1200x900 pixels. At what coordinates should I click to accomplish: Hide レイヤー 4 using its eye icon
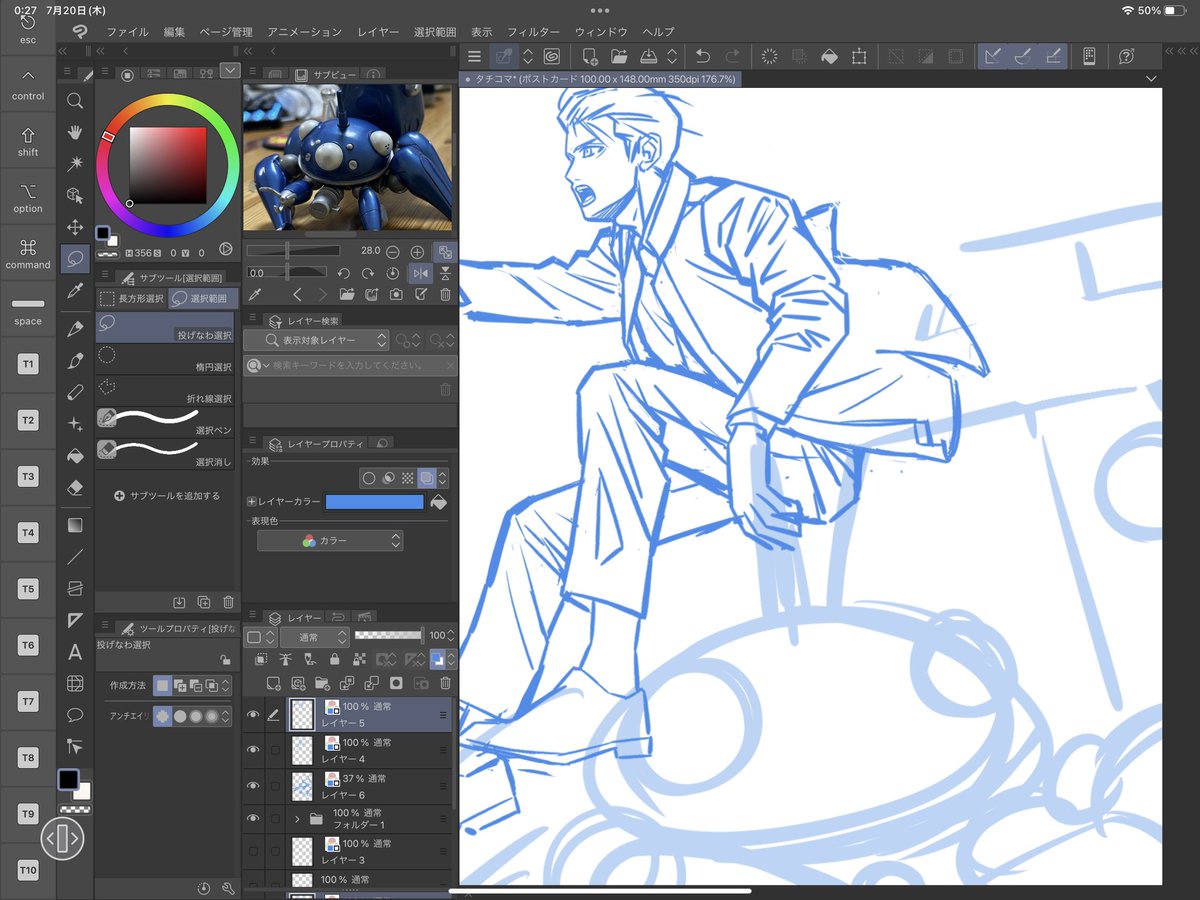253,750
